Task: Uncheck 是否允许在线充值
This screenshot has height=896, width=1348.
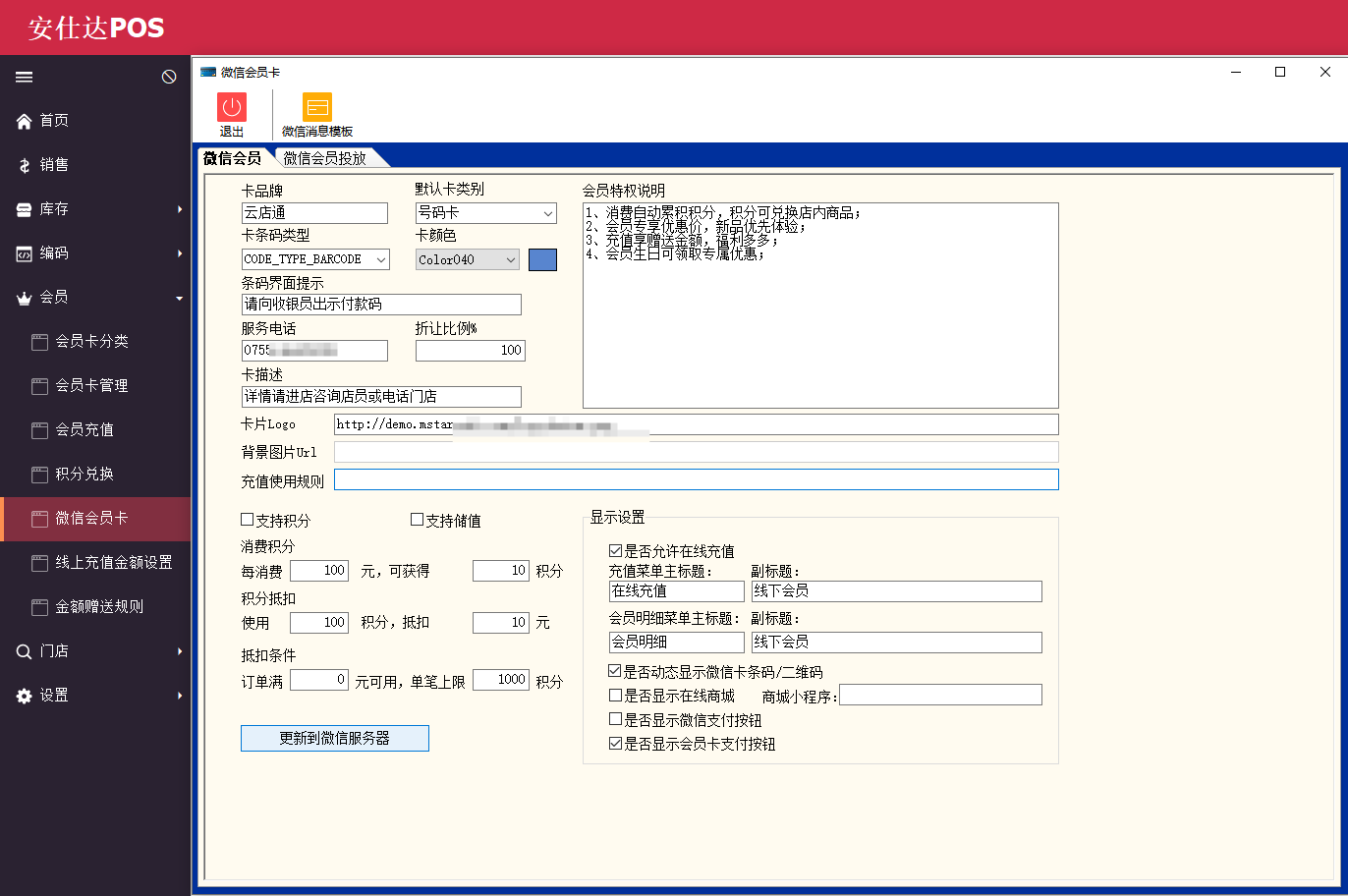Action: (x=615, y=551)
